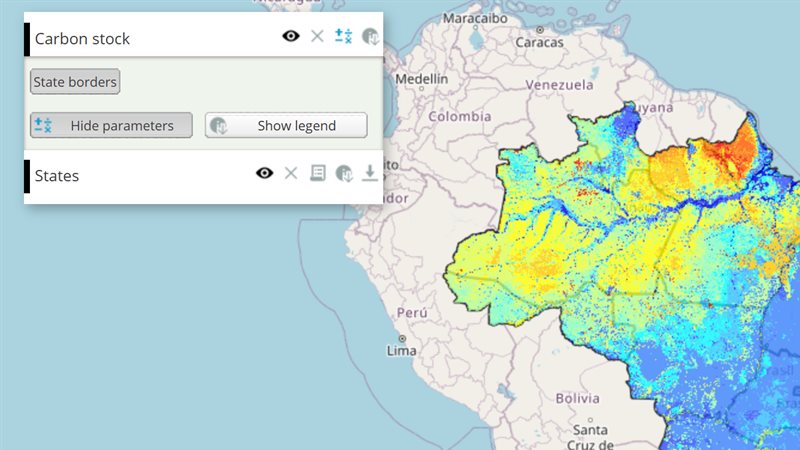Image resolution: width=800 pixels, height=450 pixels.
Task: Toggle visibility of the States layer
Action: click(264, 173)
